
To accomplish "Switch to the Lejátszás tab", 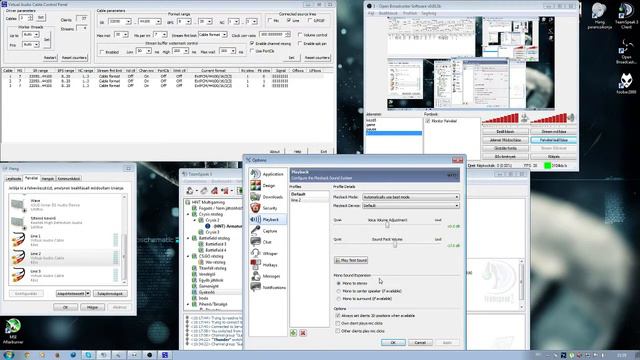I will (13, 178).
